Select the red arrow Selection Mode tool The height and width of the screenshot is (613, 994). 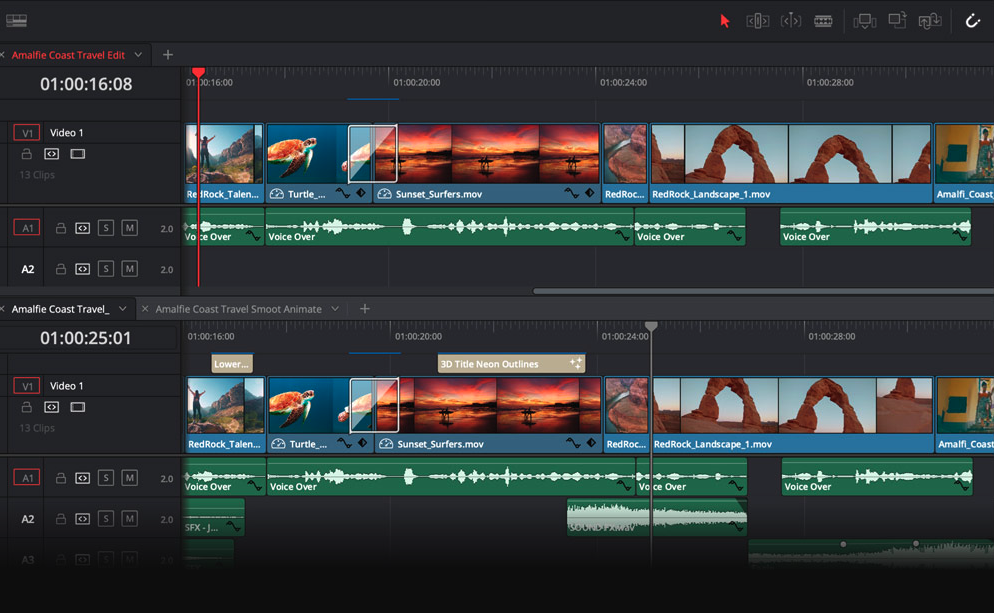[x=725, y=20]
